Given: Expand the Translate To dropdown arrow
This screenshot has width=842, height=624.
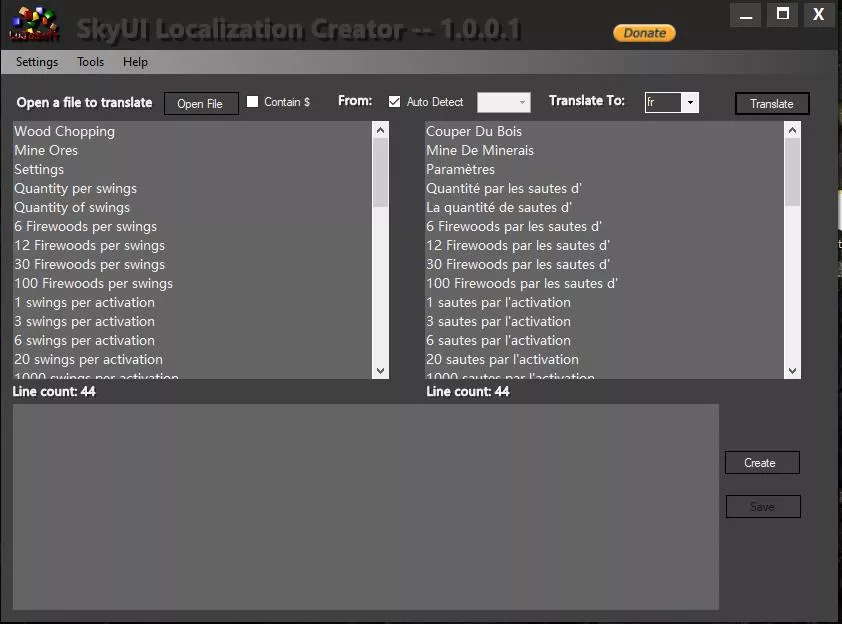Looking at the screenshot, I should pos(690,103).
